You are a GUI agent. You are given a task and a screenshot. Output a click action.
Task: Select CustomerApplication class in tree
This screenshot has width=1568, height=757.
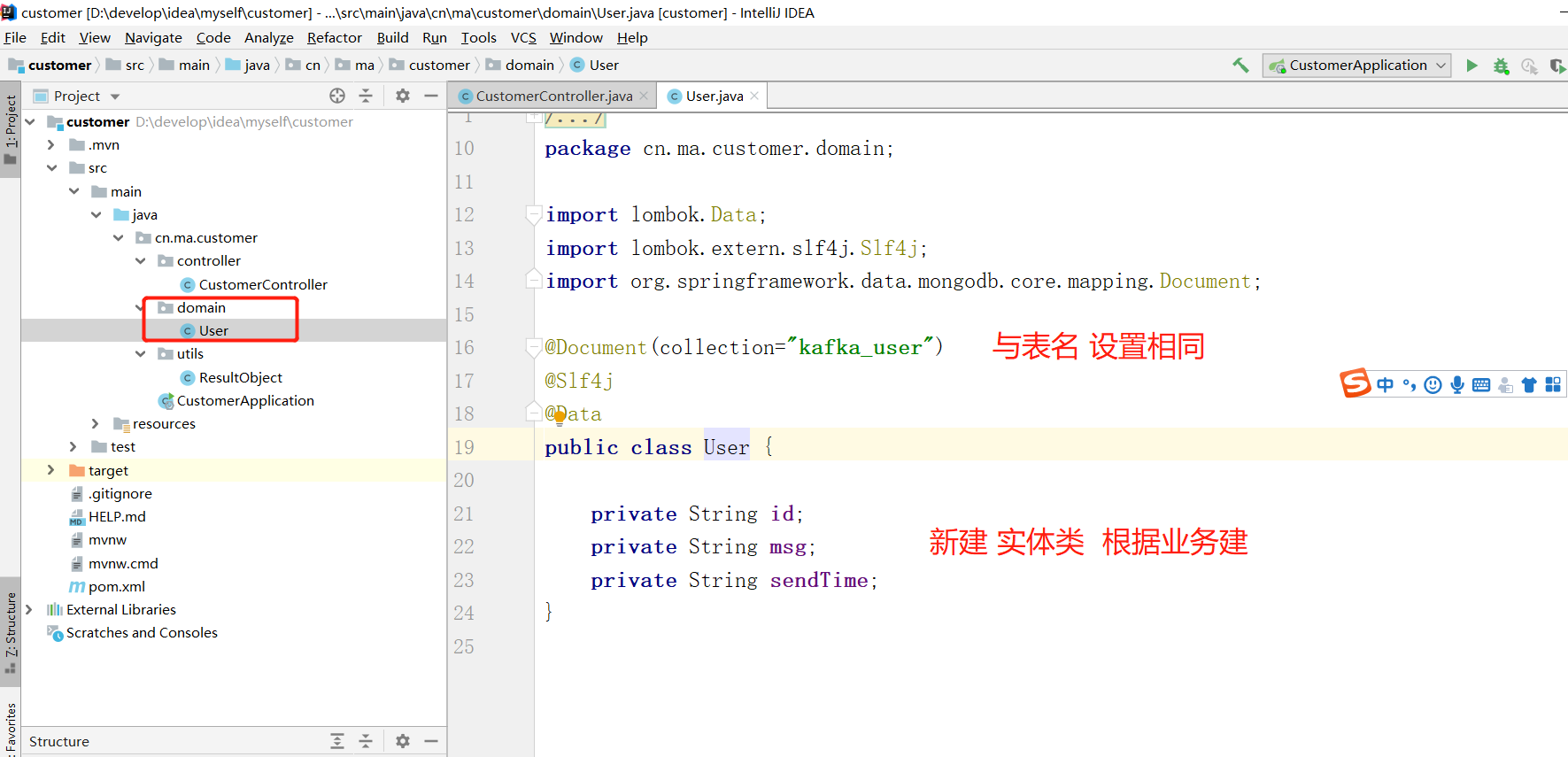[x=236, y=400]
